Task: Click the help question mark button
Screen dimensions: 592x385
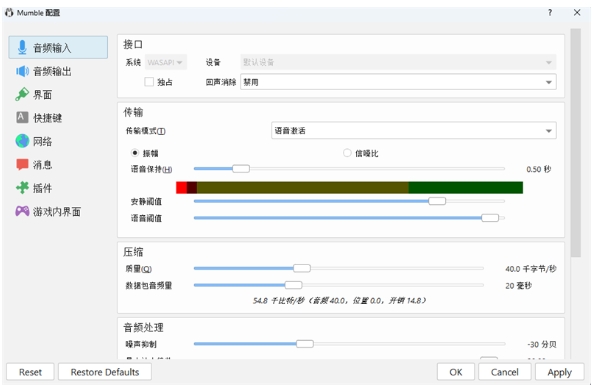Action: click(x=550, y=12)
